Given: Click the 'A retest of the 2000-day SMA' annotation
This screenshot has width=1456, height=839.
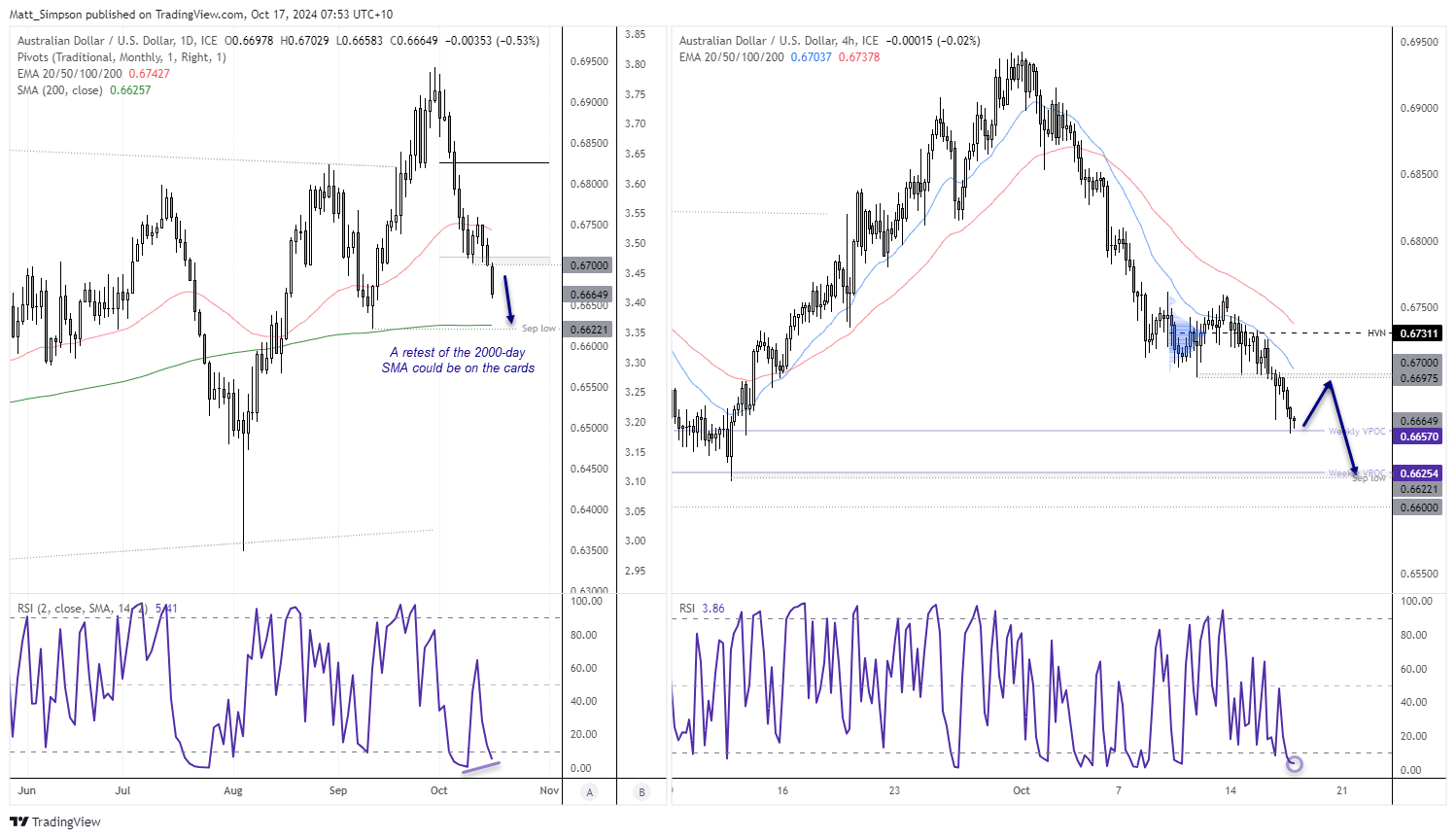Looking at the screenshot, I should tap(458, 360).
